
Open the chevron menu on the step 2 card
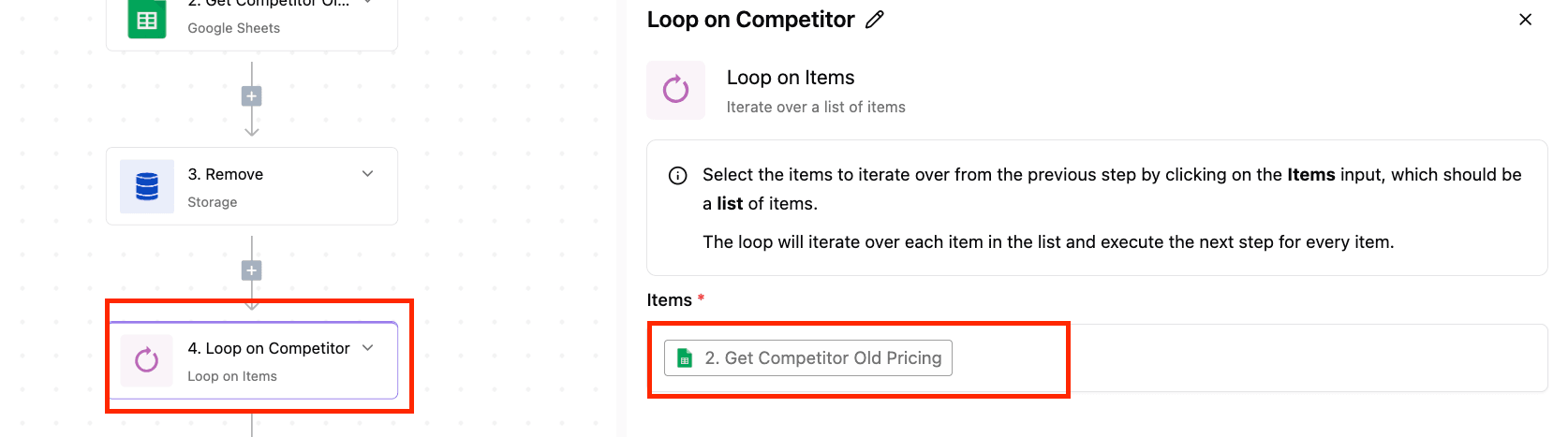click(368, 3)
